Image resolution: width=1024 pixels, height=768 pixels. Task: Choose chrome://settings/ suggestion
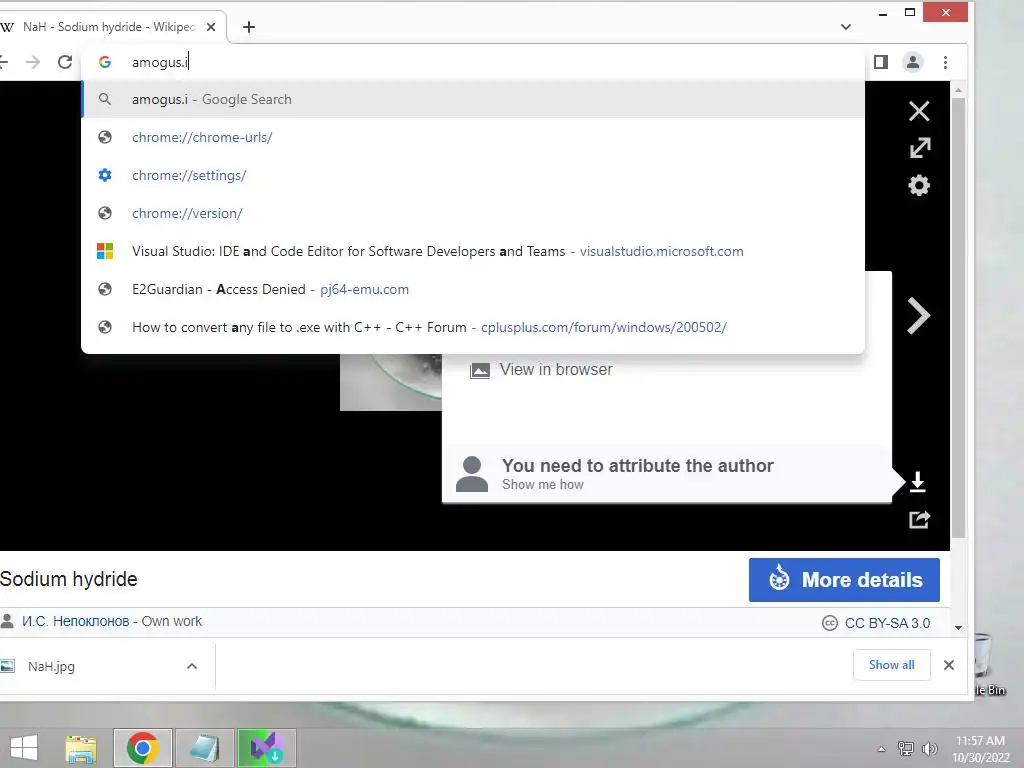click(473, 175)
